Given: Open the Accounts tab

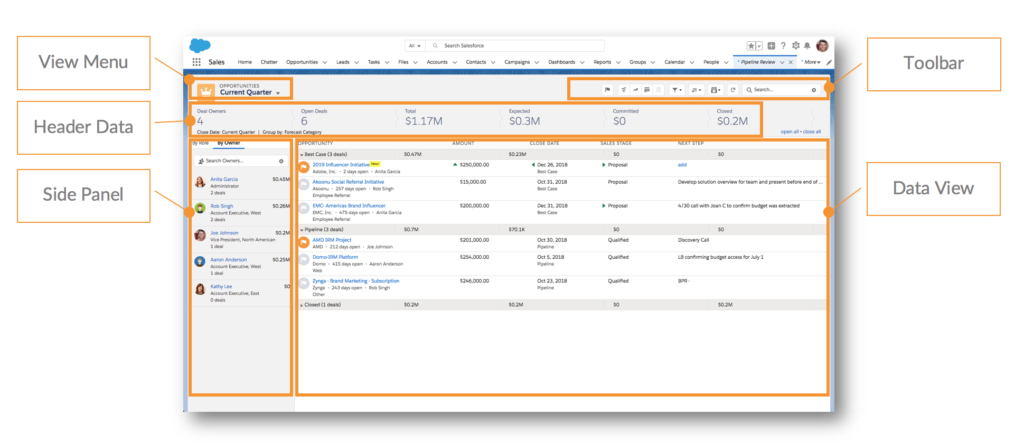Looking at the screenshot, I should pyautogui.click(x=437, y=62).
